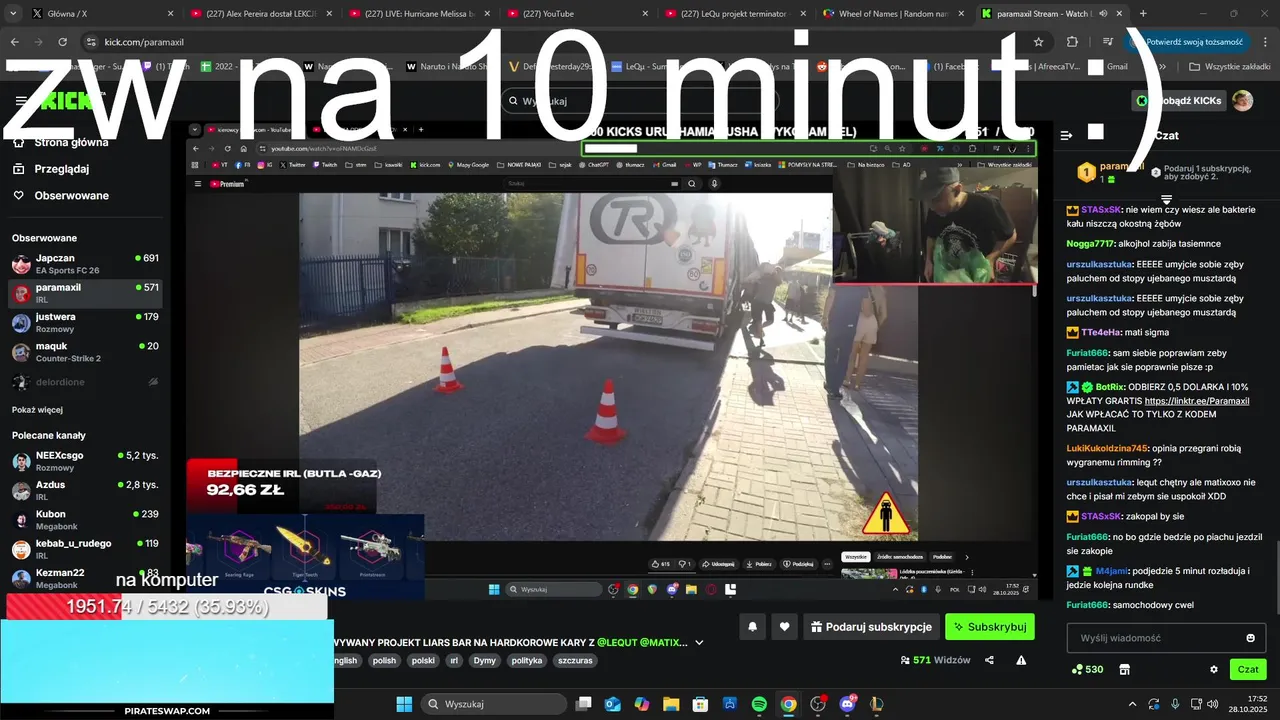The image size is (1280, 720).
Task: Click the user profile avatar on Kick header
Action: click(1242, 101)
